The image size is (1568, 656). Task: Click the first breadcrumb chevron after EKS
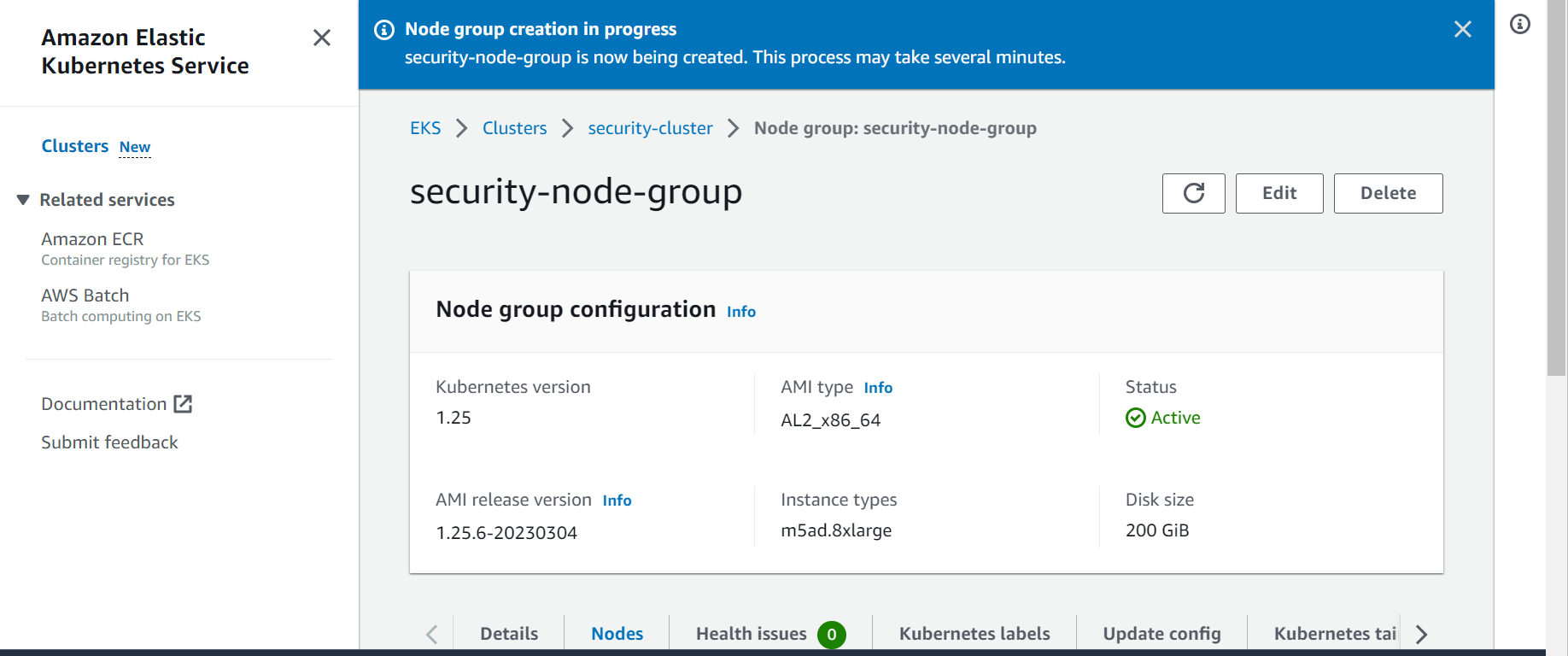(x=462, y=128)
